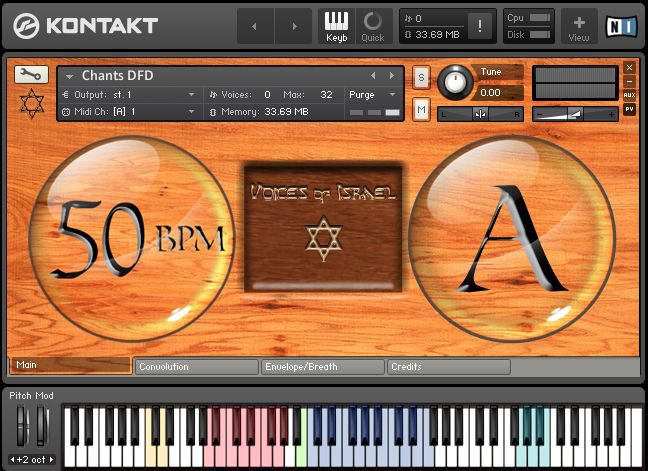Image resolution: width=648 pixels, height=471 pixels.
Task: Click the Quick load icon
Action: click(x=372, y=26)
